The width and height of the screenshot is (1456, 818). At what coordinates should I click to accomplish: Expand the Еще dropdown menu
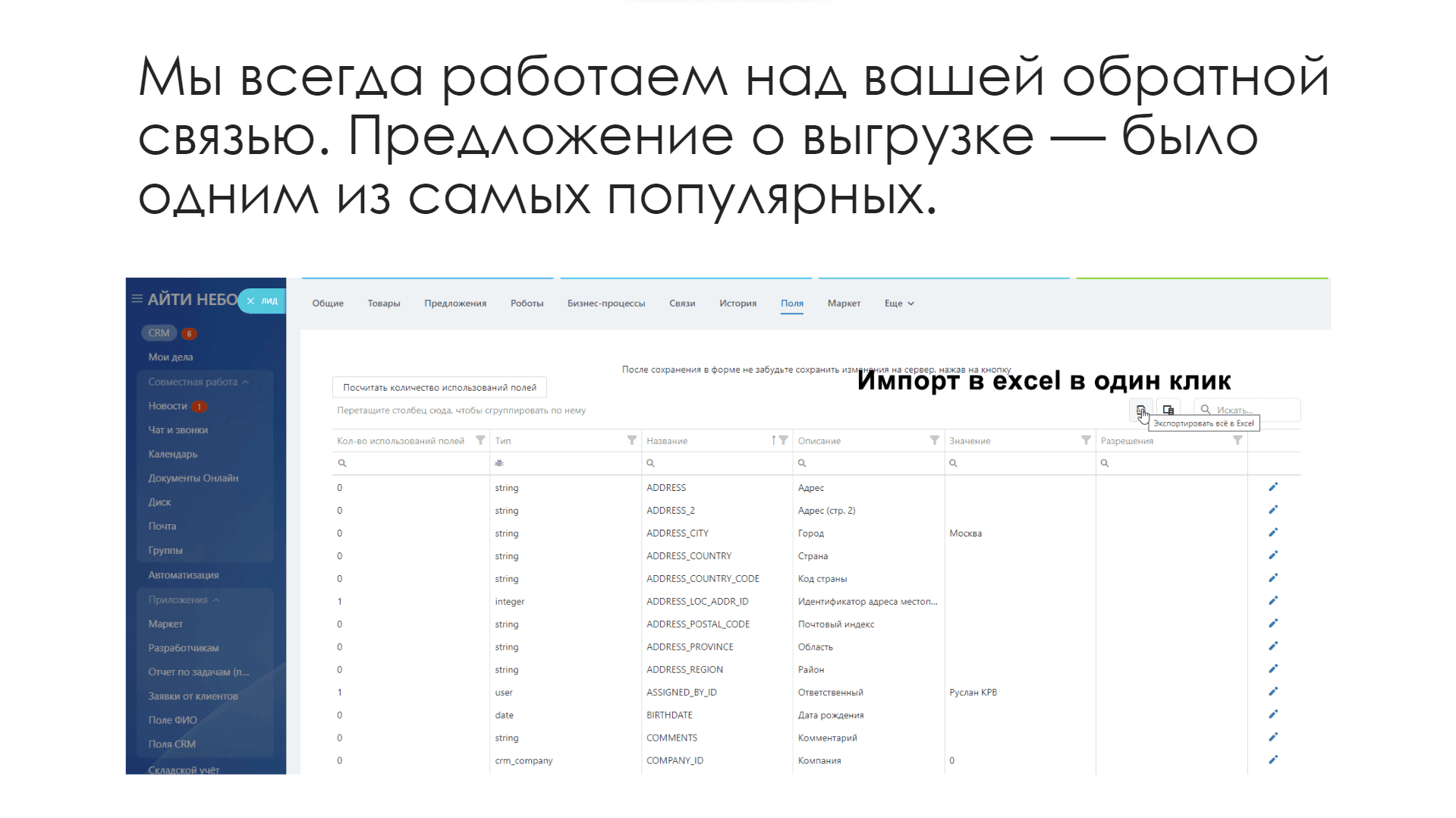click(x=899, y=304)
